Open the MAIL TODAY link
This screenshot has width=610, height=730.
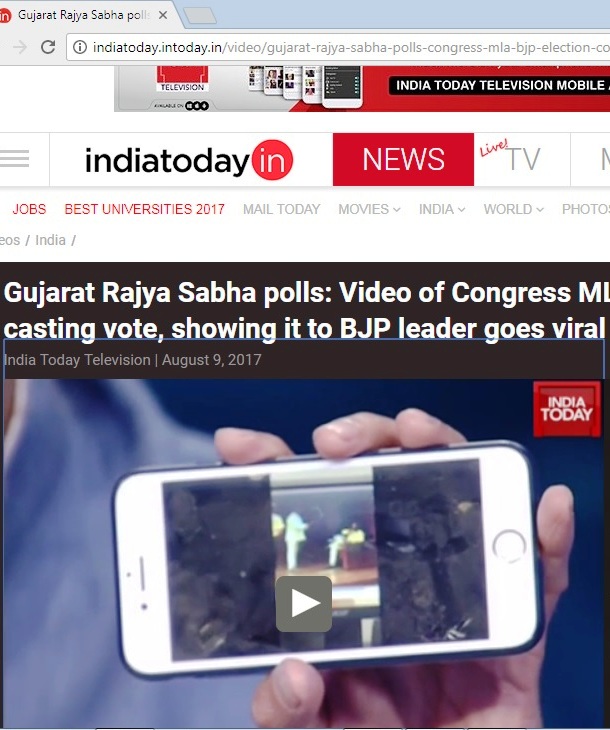pos(281,209)
